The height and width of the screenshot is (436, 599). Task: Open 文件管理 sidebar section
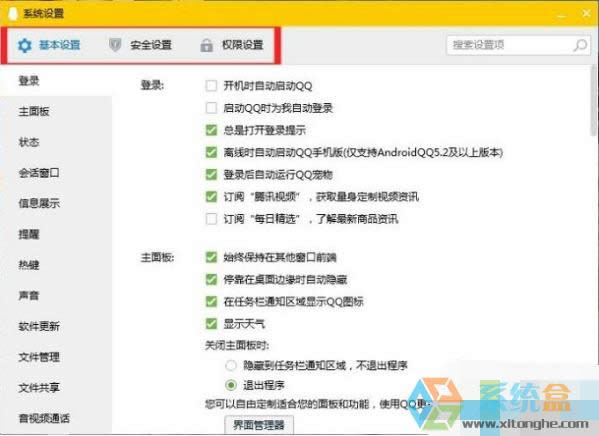[x=39, y=357]
